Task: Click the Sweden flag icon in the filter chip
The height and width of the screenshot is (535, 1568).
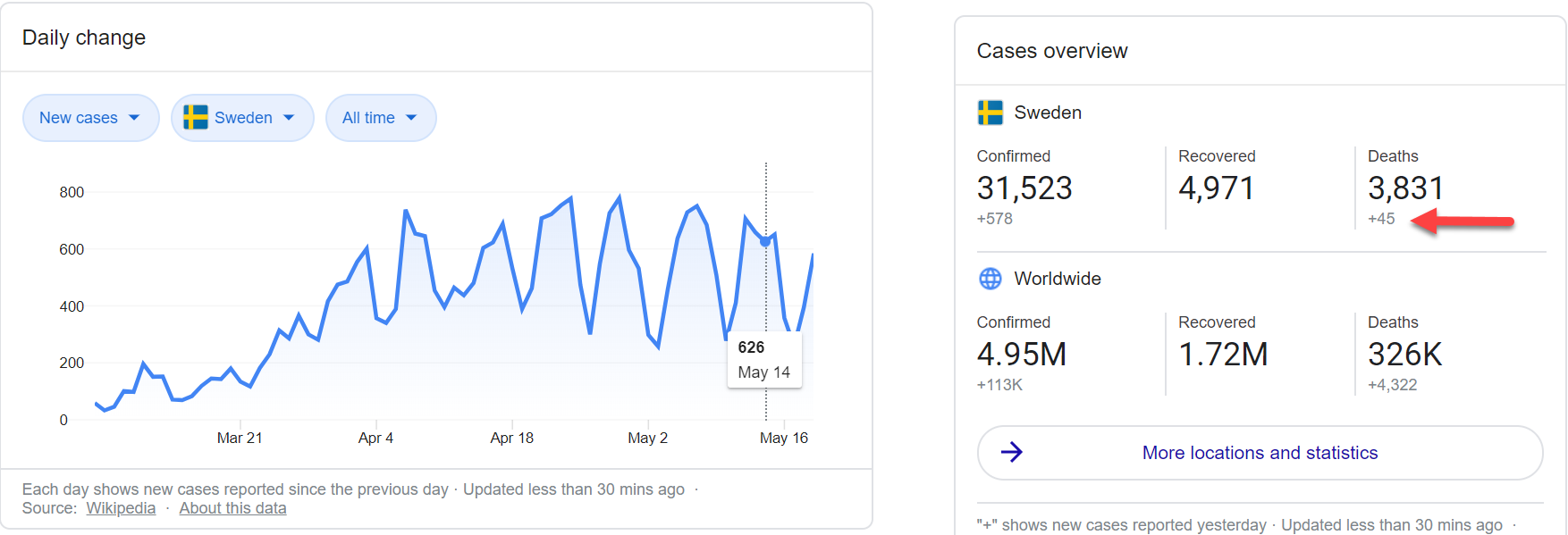Action: point(195,118)
